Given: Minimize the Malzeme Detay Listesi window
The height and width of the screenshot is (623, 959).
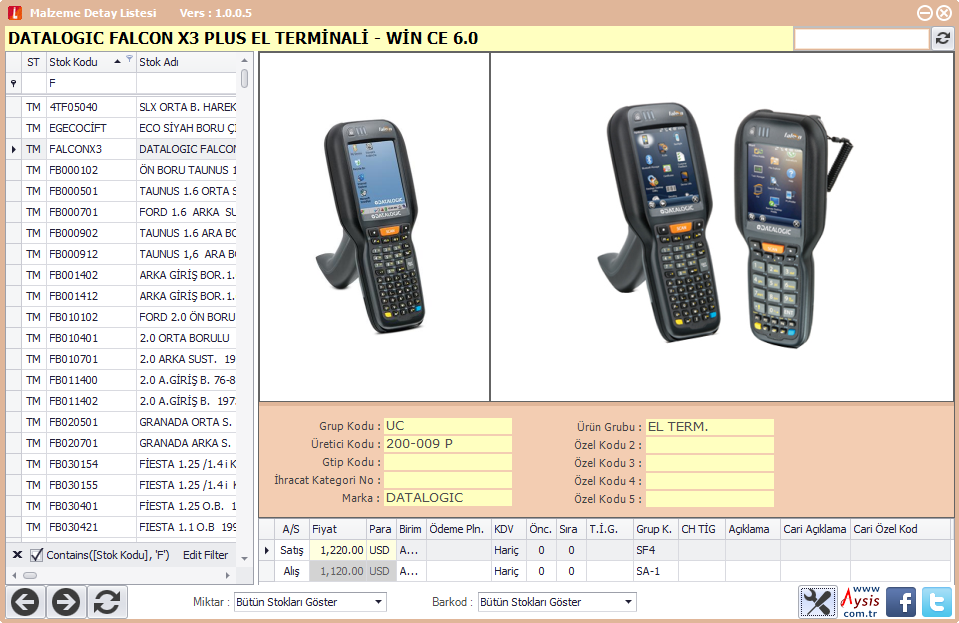Looking at the screenshot, I should 925,13.
